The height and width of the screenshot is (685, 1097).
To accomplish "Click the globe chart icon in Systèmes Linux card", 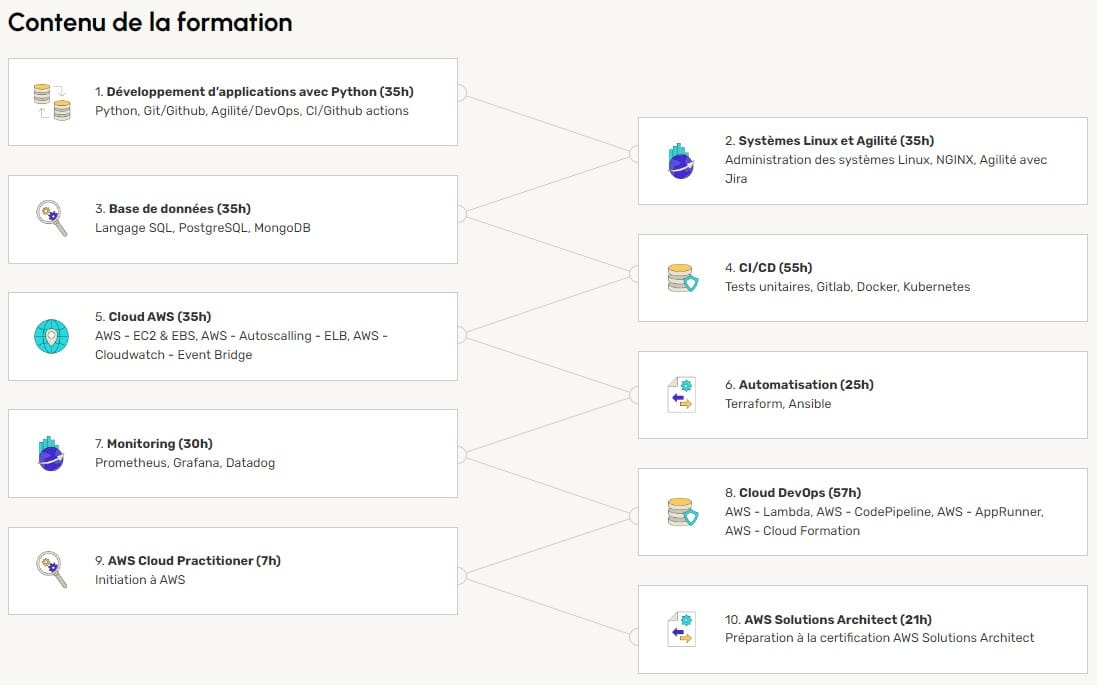I will click(x=682, y=161).
